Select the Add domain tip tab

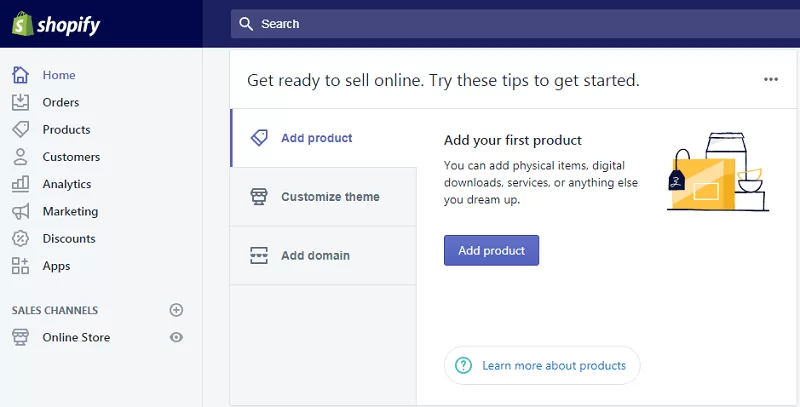[323, 256]
